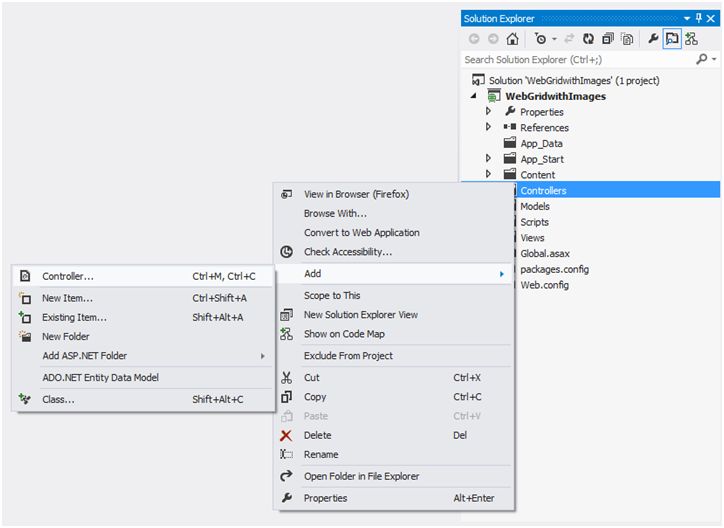The image size is (724, 528).
Task: Click the red X Delete icon
Action: [x=286, y=435]
